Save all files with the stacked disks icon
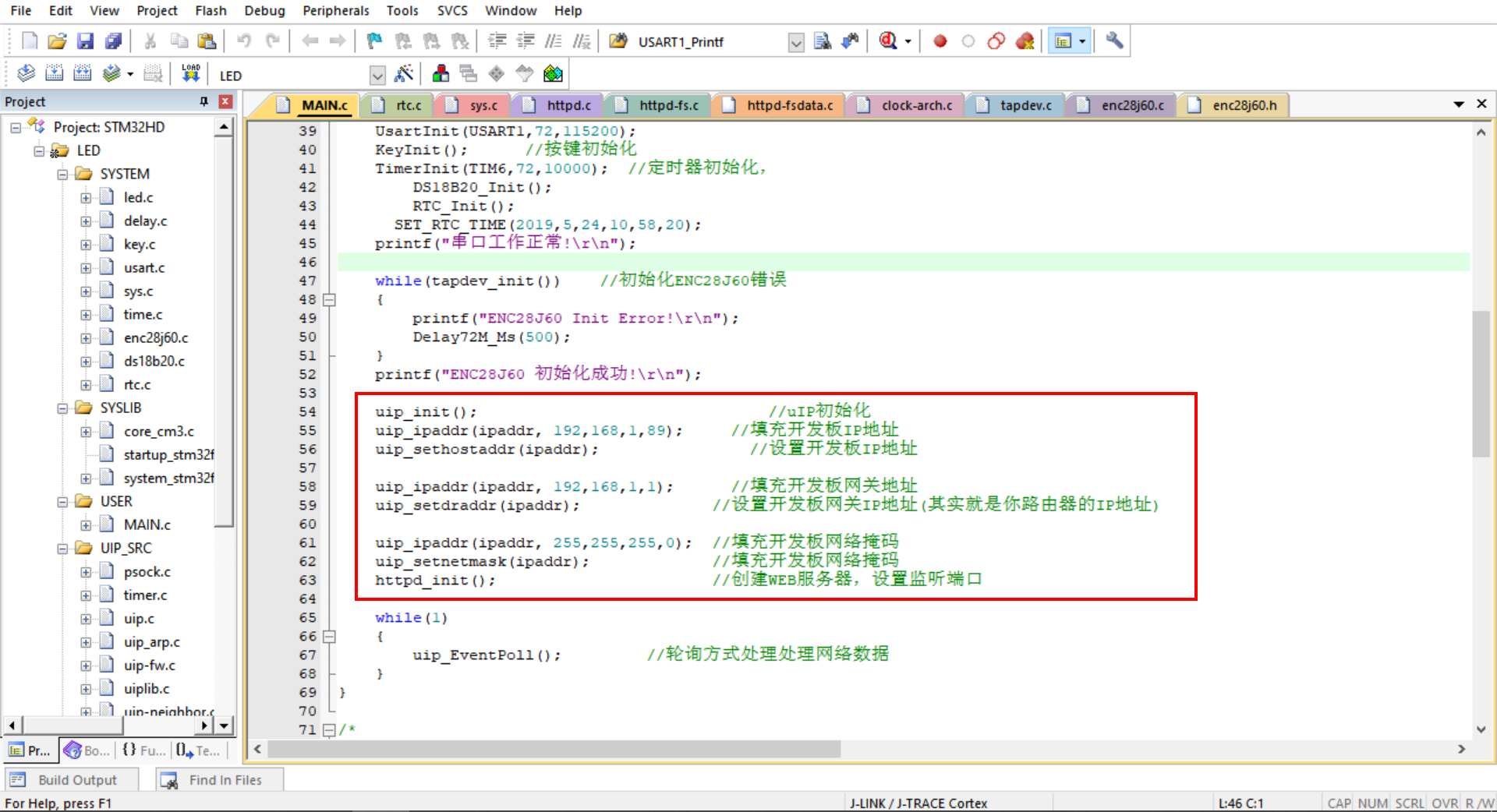The width and height of the screenshot is (1497, 812). (x=114, y=41)
